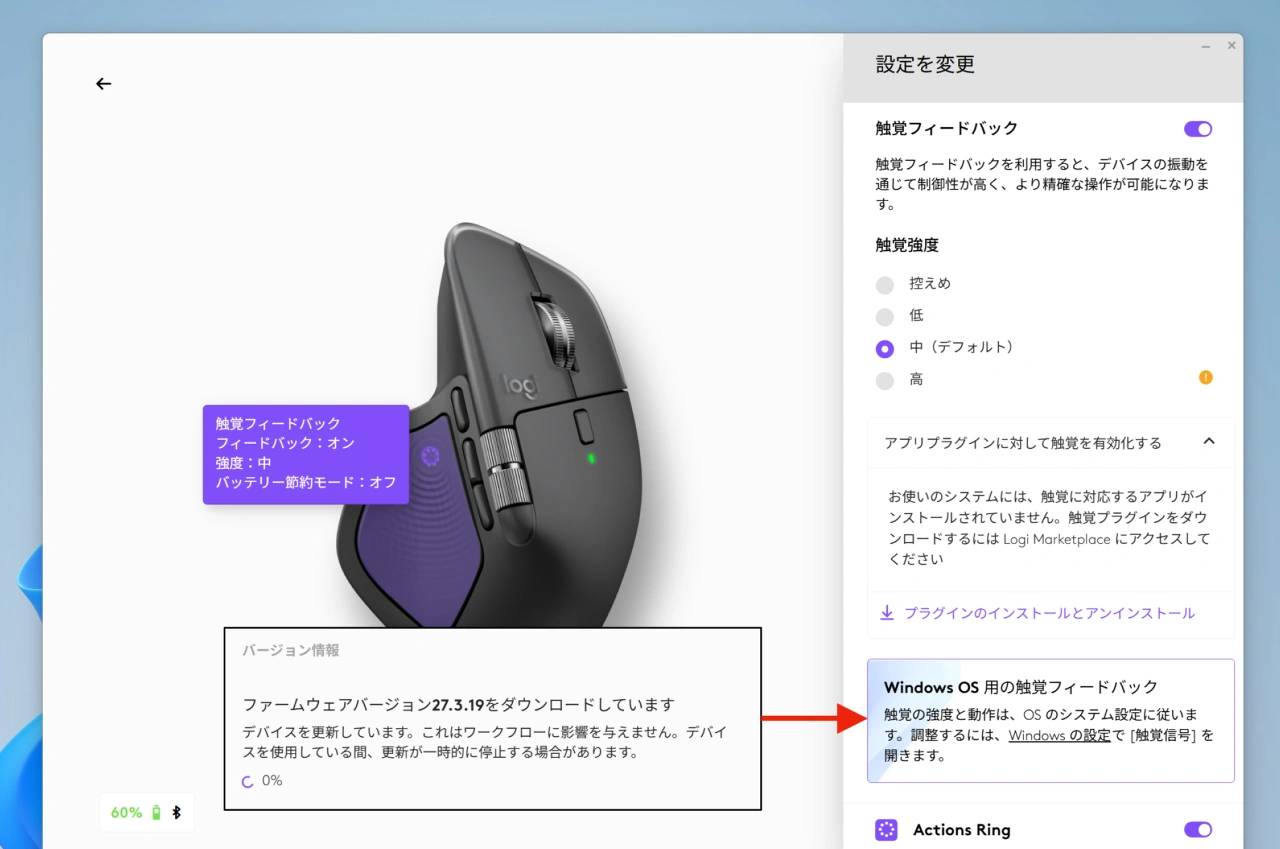Click the 触覚フィードバック purple tooltip

pyautogui.click(x=306, y=454)
